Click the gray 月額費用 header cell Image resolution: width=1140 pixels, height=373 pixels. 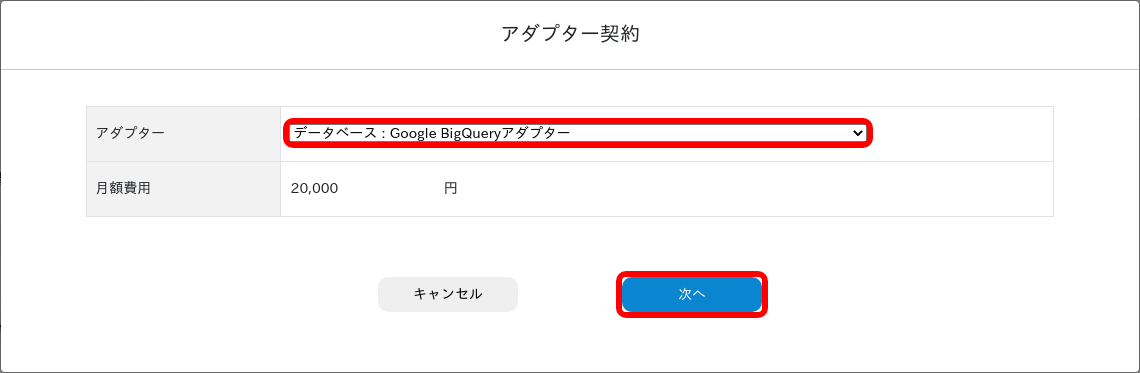point(183,189)
